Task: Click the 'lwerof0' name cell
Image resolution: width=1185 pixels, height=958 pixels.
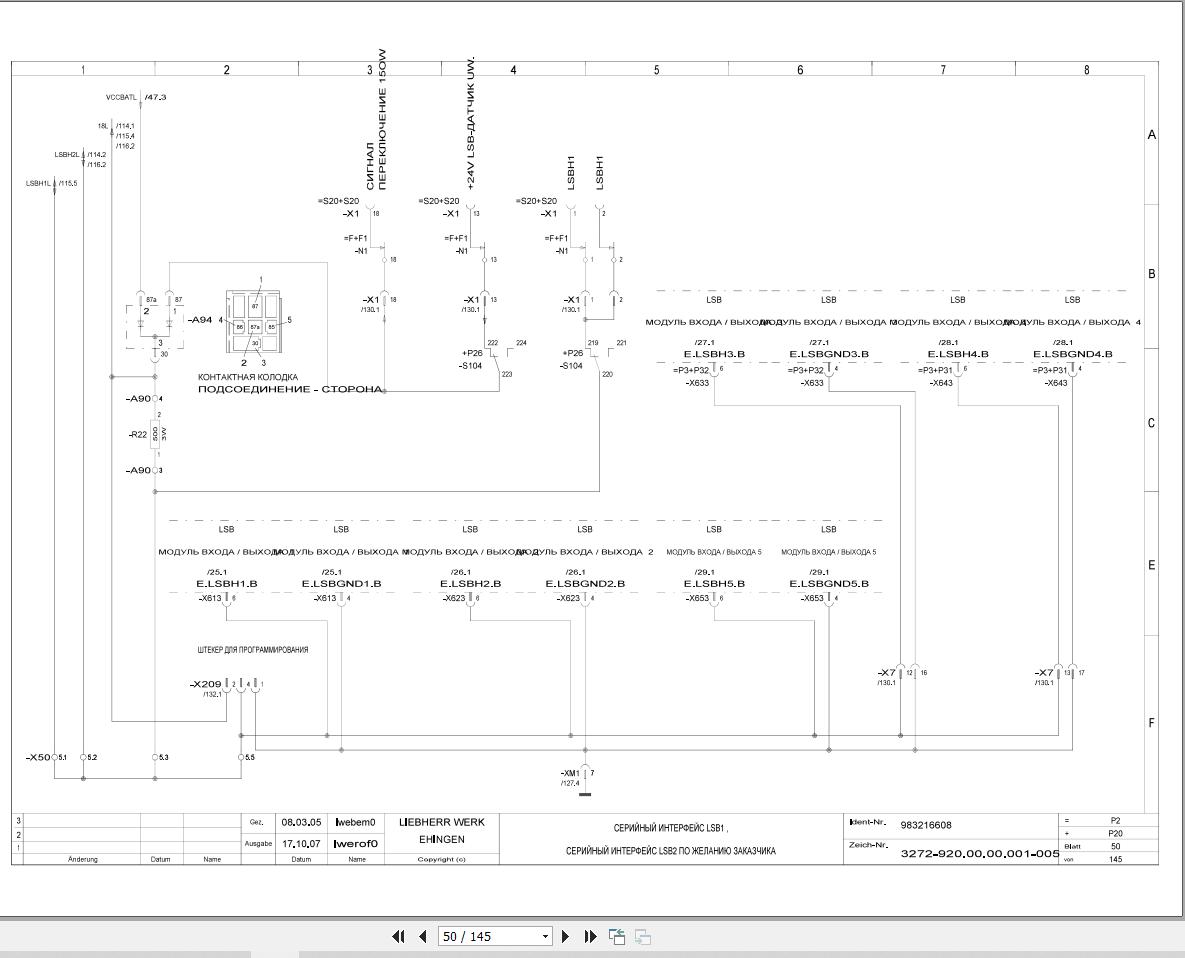Action: [355, 844]
